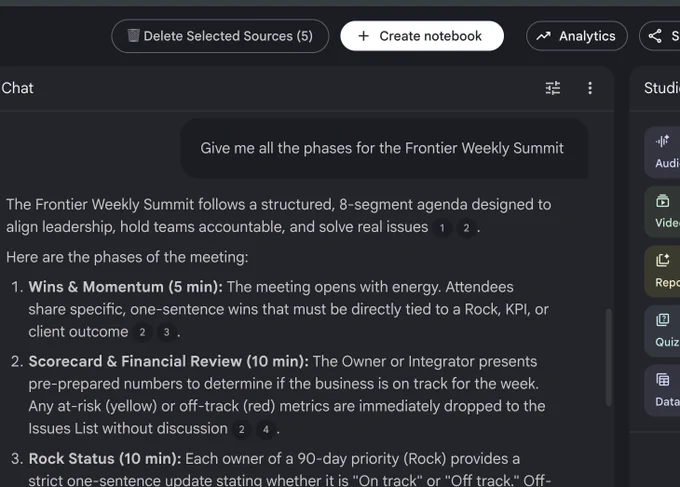Screen dimensions: 680x487
Task: Open Reports tile in Studio panel
Action: (662, 271)
